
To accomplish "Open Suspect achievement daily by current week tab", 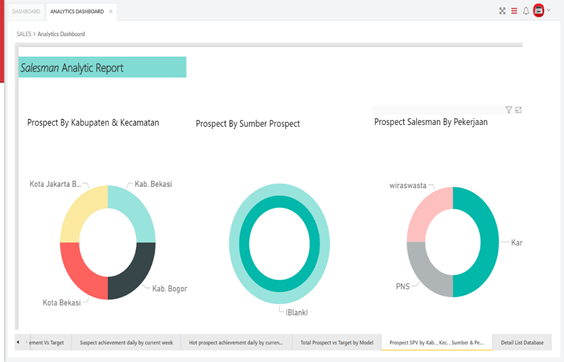I will pyautogui.click(x=126, y=343).
